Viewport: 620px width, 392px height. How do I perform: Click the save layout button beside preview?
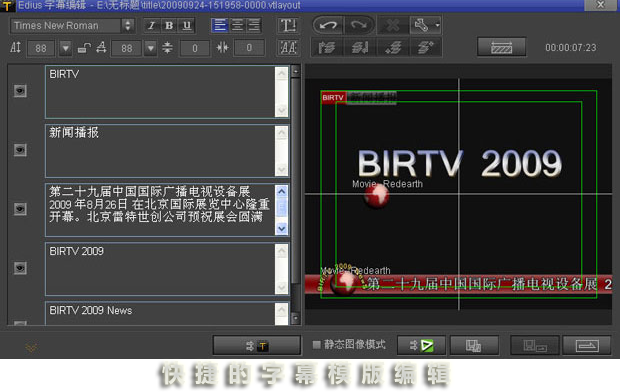pos(474,345)
